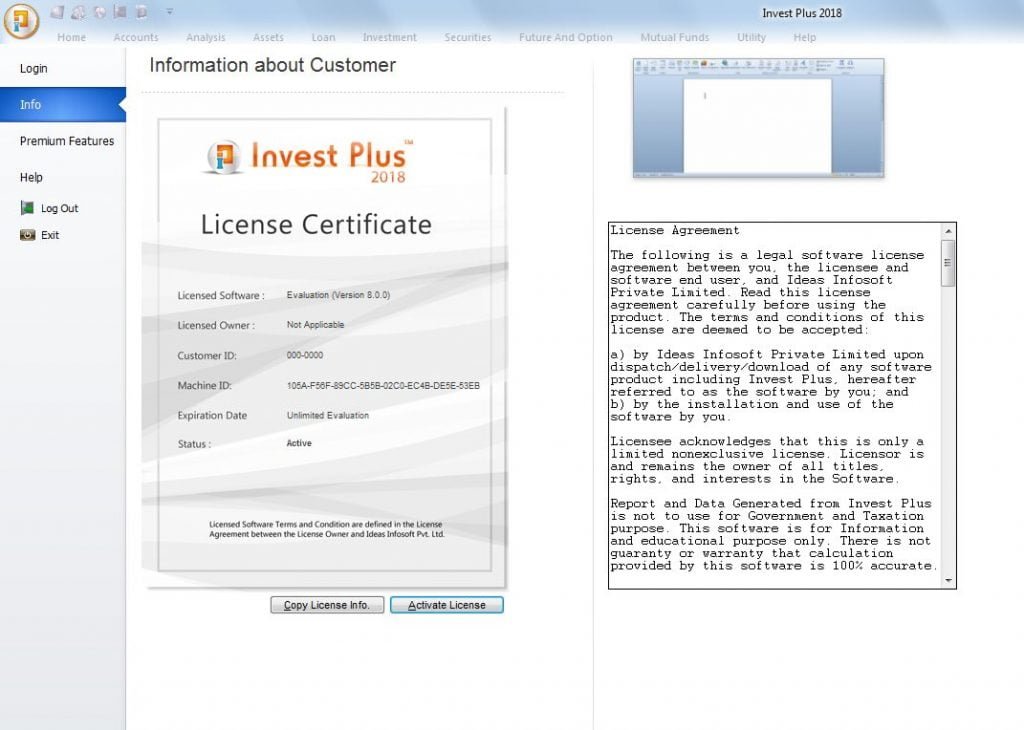Select the Info sidebar item
The height and width of the screenshot is (730, 1024).
[63, 104]
